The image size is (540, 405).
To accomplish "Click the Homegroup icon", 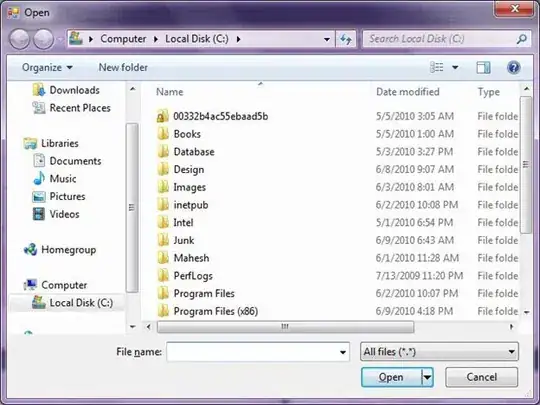I will [x=30, y=249].
